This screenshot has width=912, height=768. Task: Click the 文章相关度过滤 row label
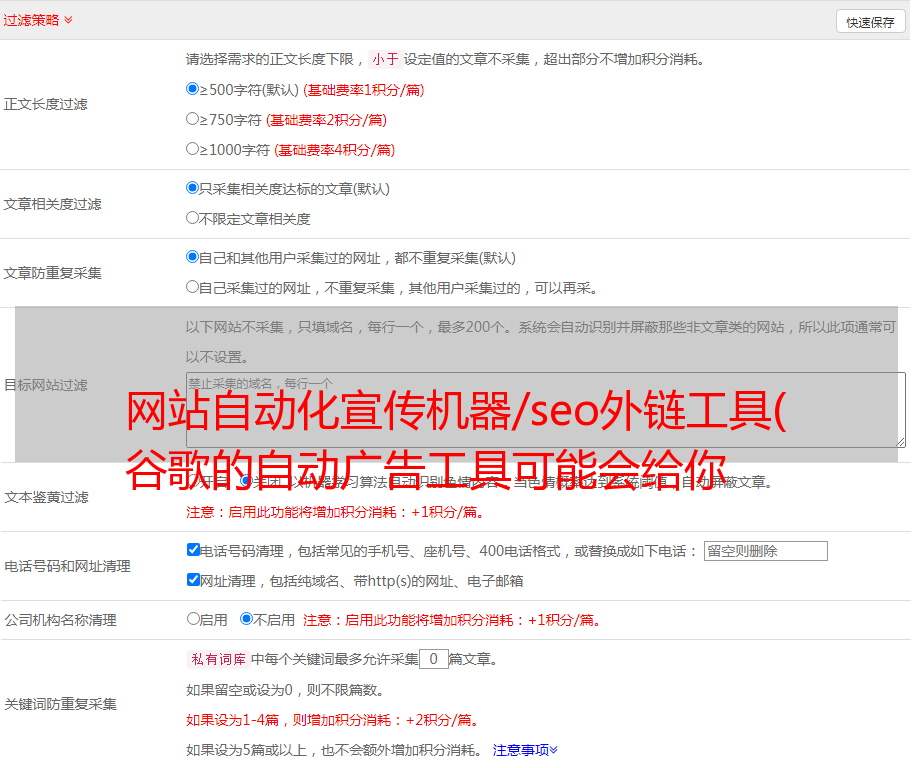[52, 204]
